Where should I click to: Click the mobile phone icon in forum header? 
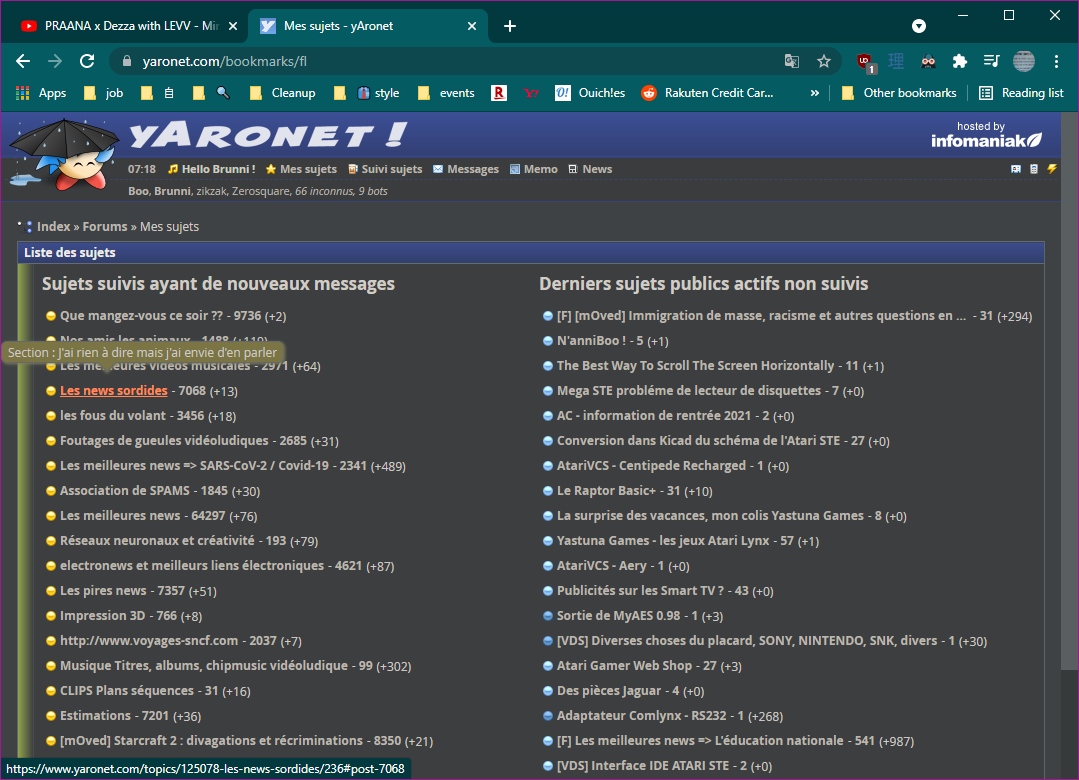(1034, 169)
